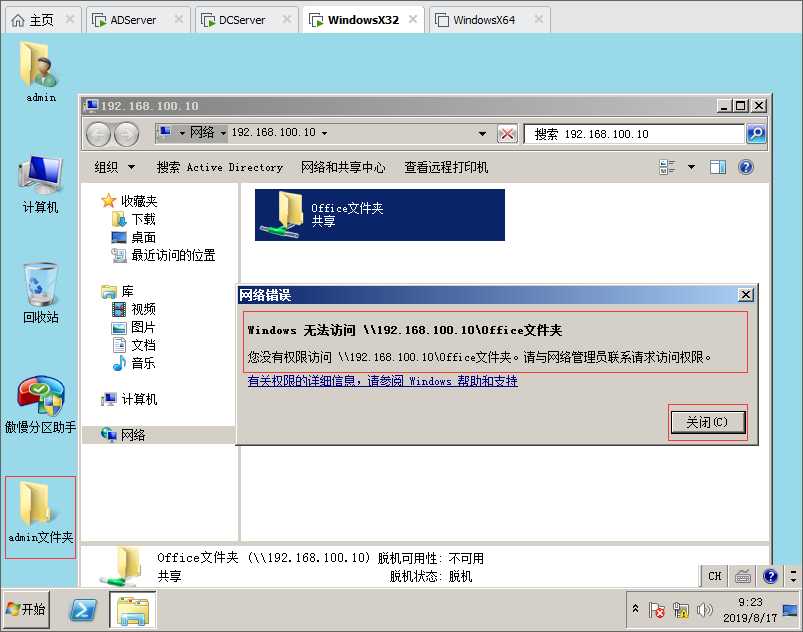Show hidden tray icons arrow
803x632 pixels.
(636, 608)
